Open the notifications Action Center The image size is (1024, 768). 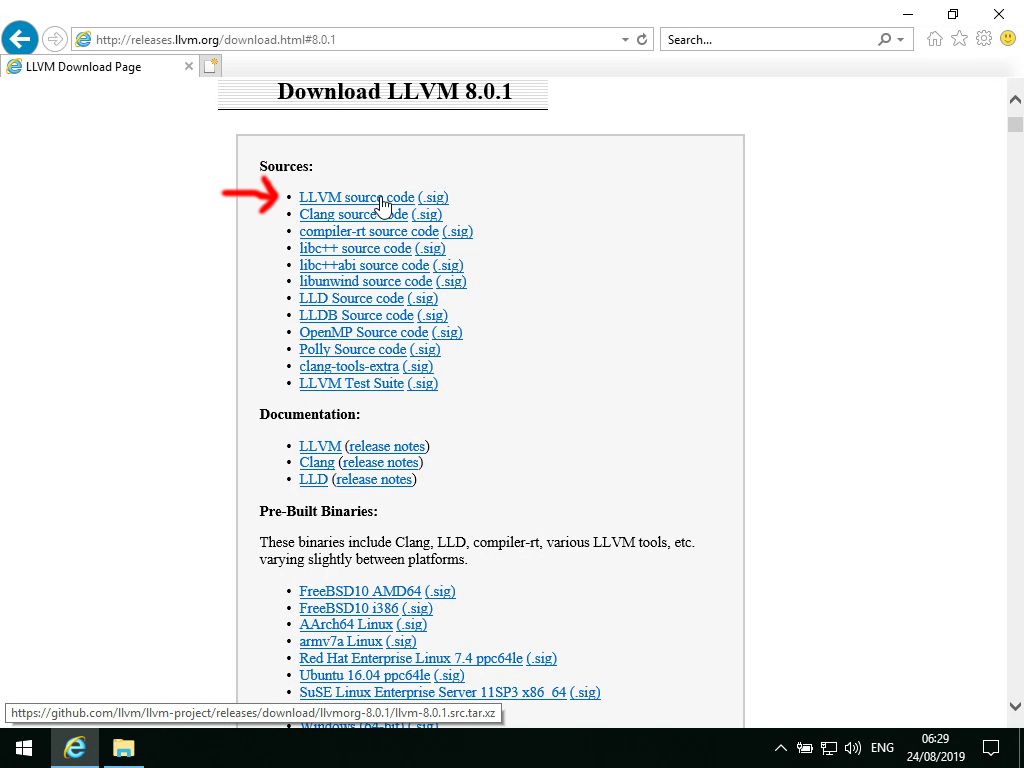[990, 747]
